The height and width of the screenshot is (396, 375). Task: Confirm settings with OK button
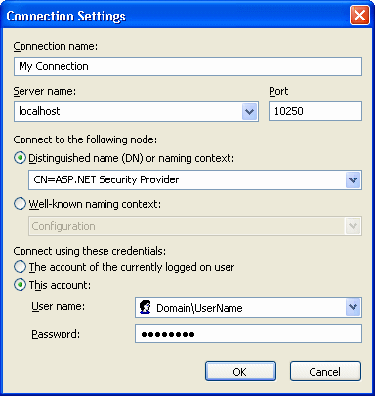240,371
